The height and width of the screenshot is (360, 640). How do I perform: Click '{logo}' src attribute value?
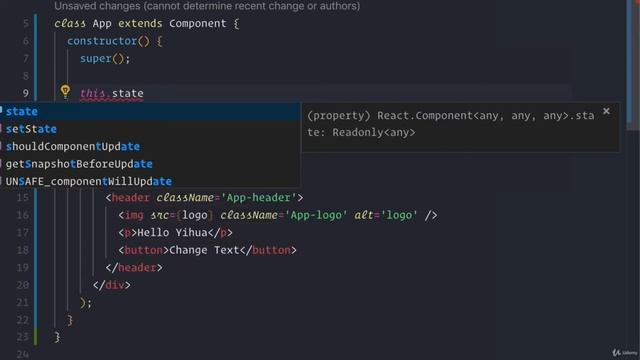point(195,215)
